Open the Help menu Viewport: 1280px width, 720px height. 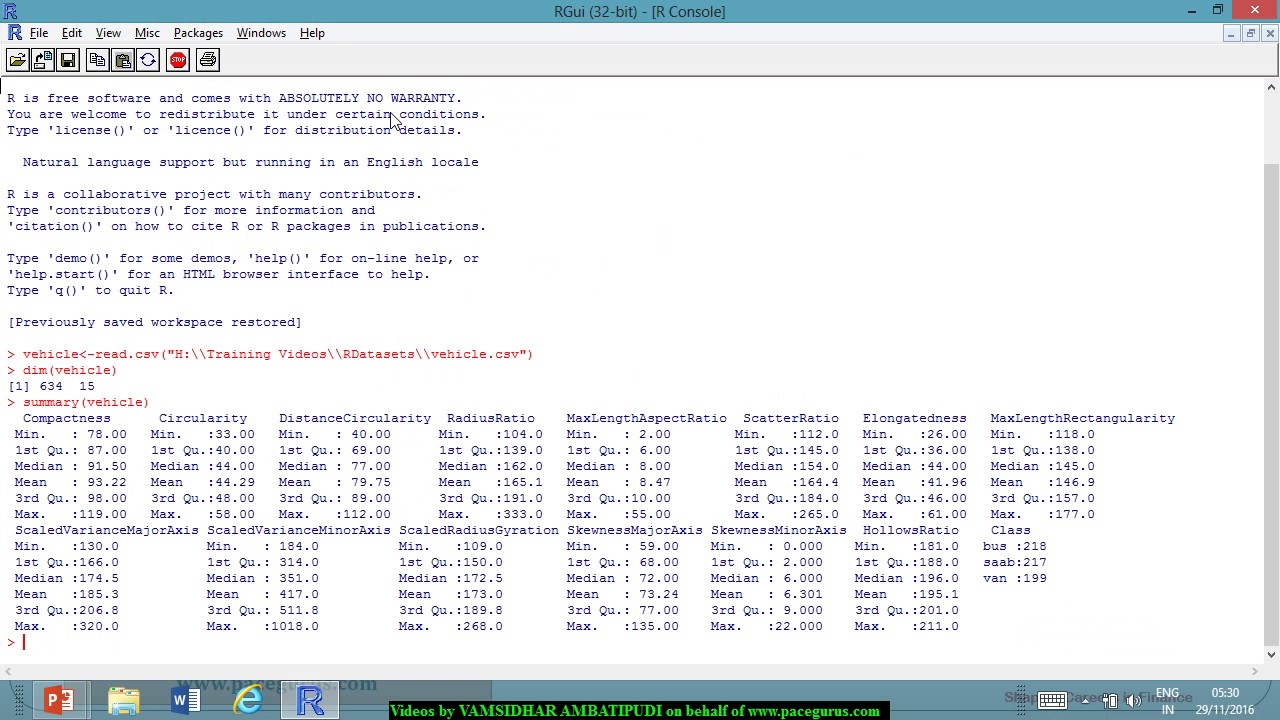click(x=312, y=33)
